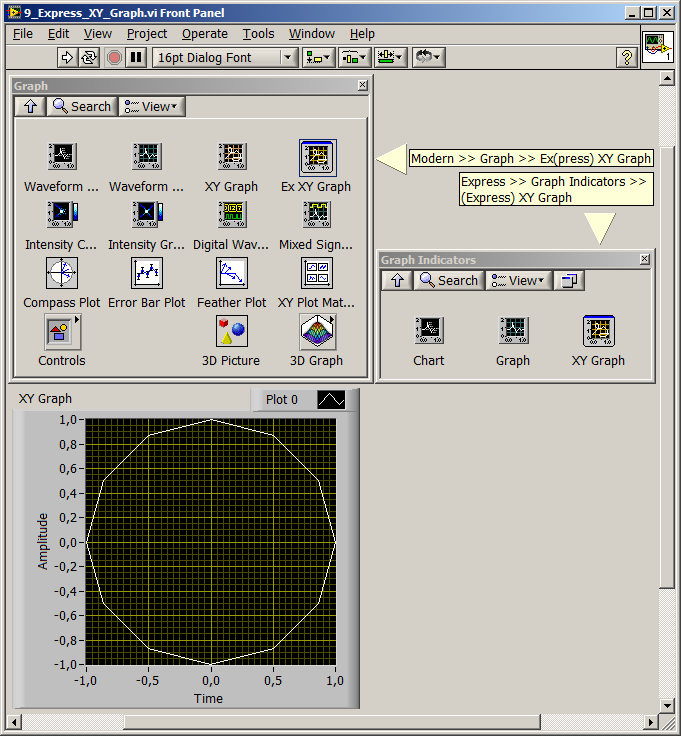Image resolution: width=681 pixels, height=736 pixels.
Task: Open the context help question mark
Action: pyautogui.click(x=626, y=58)
